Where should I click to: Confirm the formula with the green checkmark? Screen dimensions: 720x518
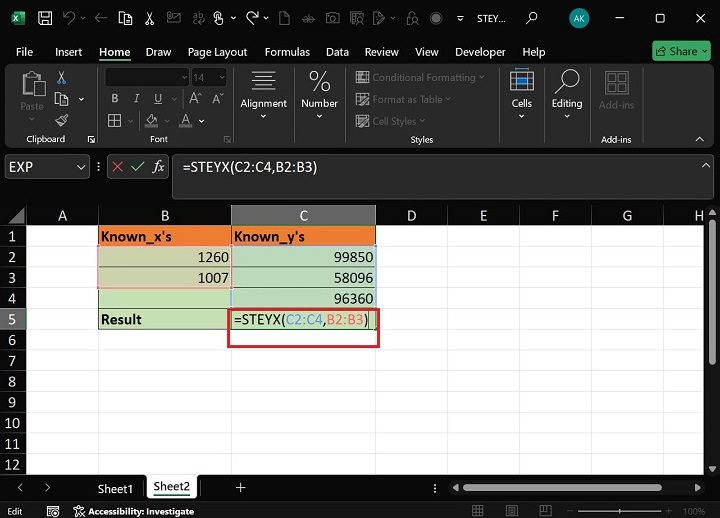(x=138, y=167)
